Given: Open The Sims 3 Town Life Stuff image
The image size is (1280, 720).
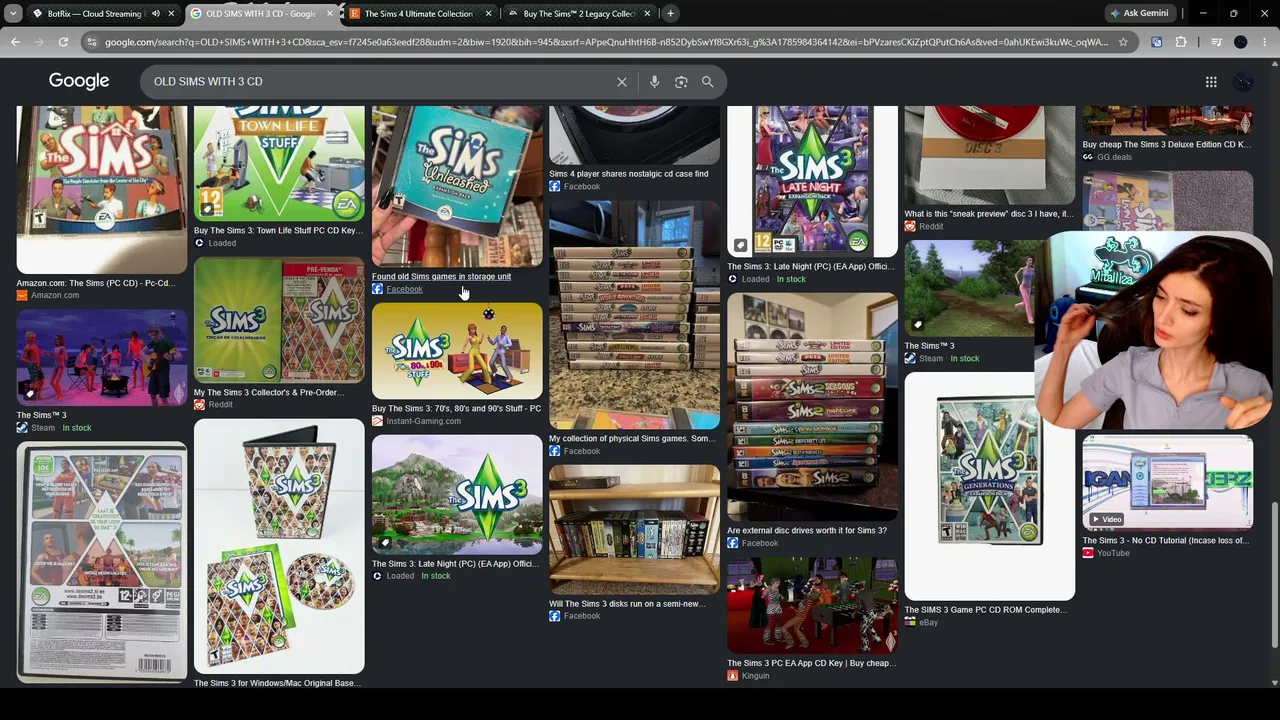Looking at the screenshot, I should 279,163.
